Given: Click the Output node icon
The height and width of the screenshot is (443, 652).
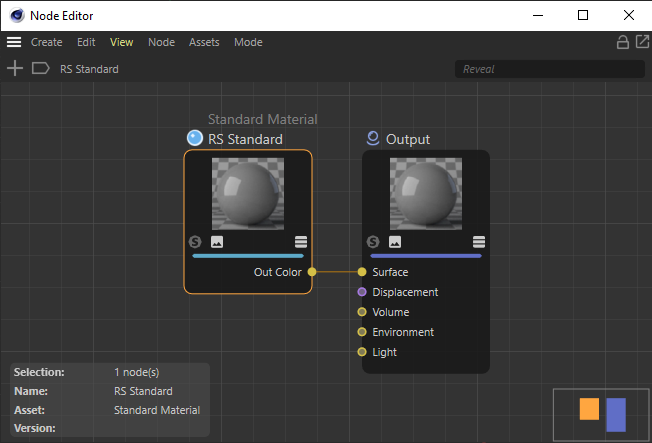Looking at the screenshot, I should point(373,138).
